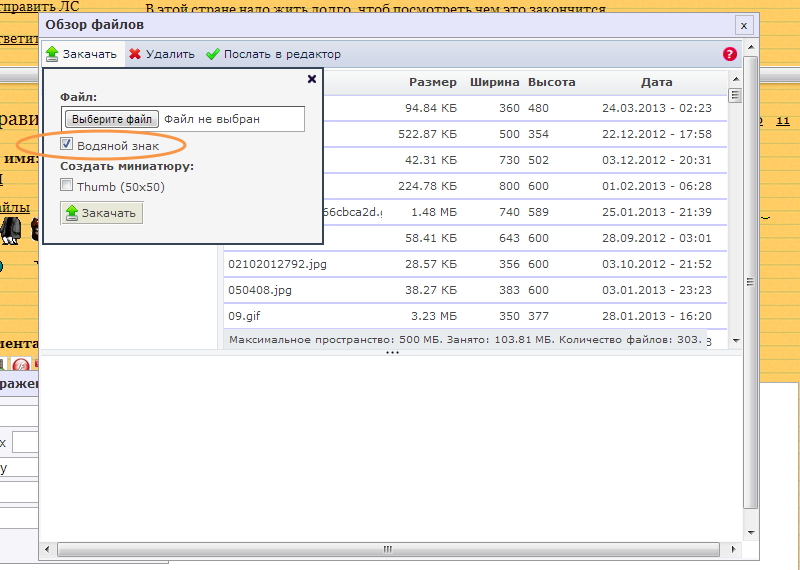This screenshot has height=570, width=800.
Task: Click the storage space status line
Action: click(x=465, y=340)
